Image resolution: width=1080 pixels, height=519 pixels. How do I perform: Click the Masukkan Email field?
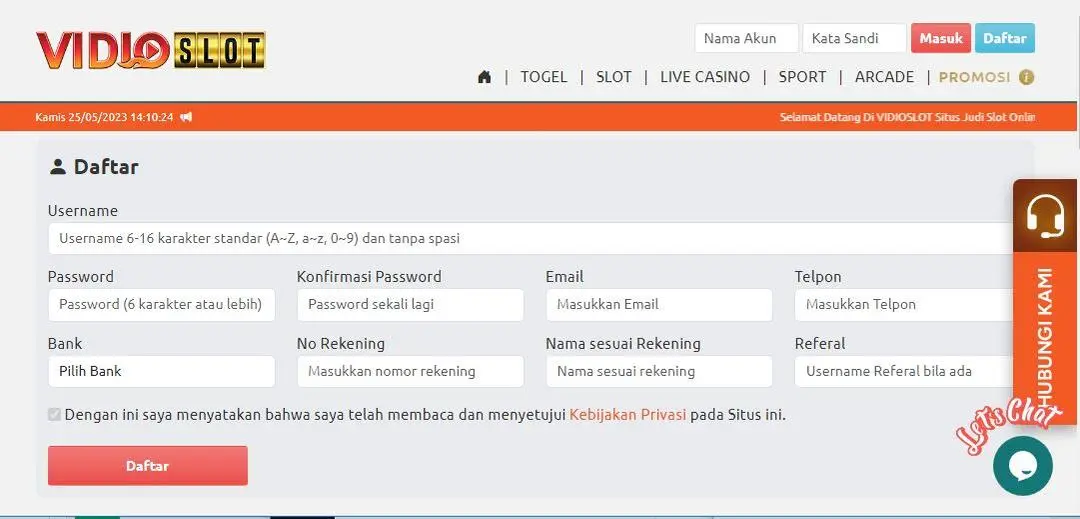tap(659, 304)
